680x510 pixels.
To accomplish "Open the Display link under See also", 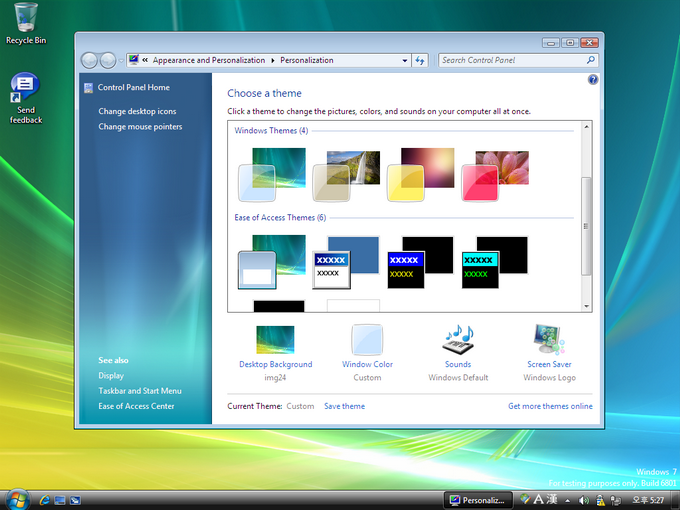I will pyautogui.click(x=111, y=376).
